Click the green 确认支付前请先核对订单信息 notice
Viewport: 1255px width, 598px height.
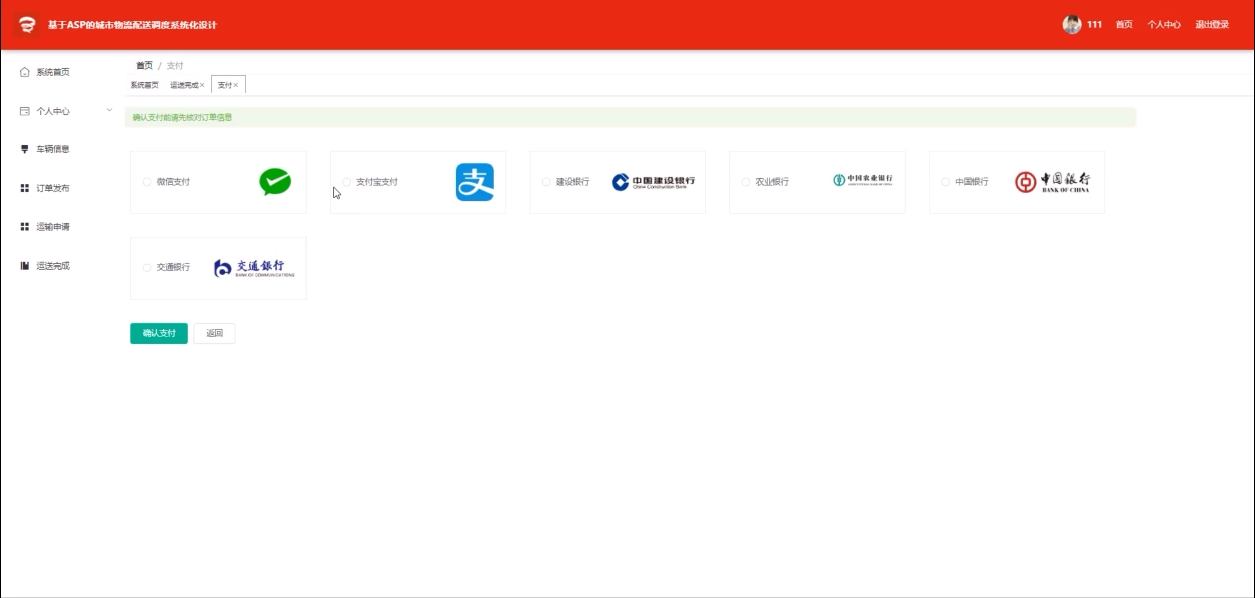point(630,117)
